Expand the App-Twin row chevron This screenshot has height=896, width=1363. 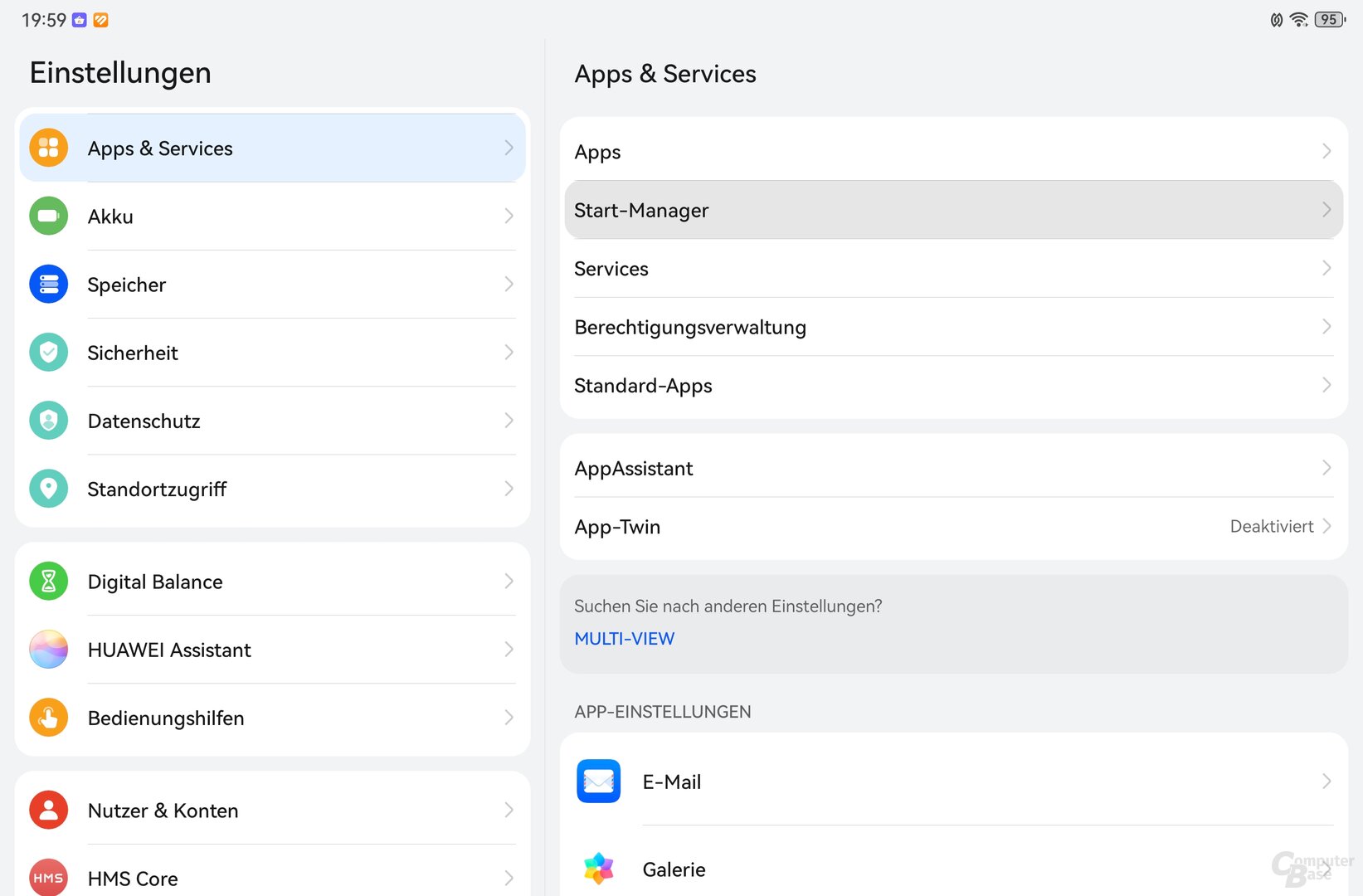1326,526
